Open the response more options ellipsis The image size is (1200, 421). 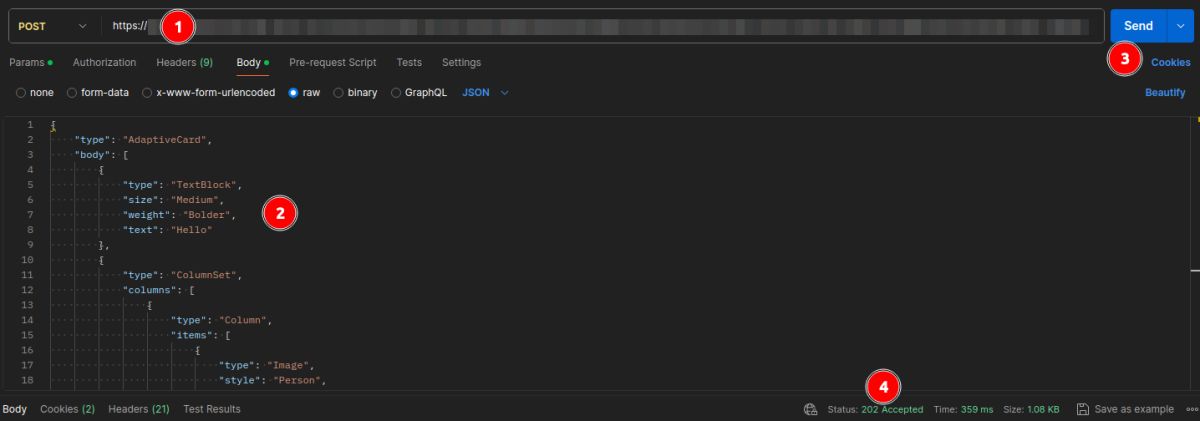tap(1190, 409)
